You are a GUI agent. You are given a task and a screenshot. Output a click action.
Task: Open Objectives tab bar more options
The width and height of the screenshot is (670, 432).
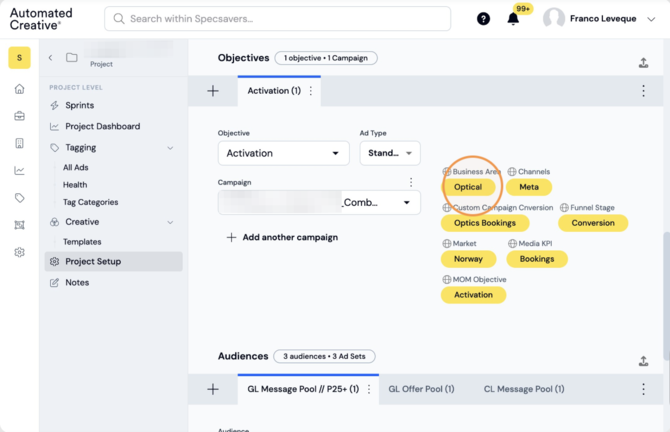[x=644, y=91]
